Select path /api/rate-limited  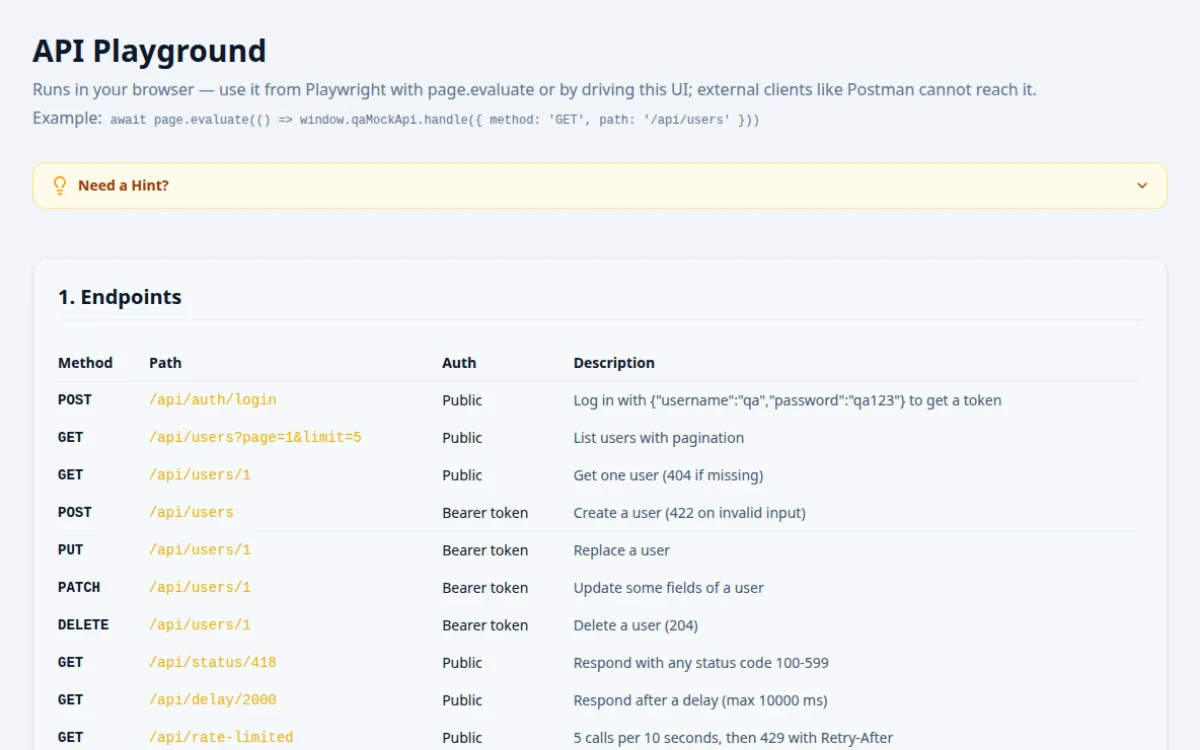pyautogui.click(x=221, y=737)
